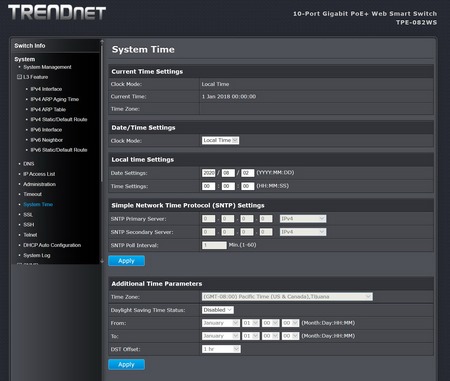Click Apply below SNTP settings
Viewport: 450px width, 381px height.
point(126,261)
